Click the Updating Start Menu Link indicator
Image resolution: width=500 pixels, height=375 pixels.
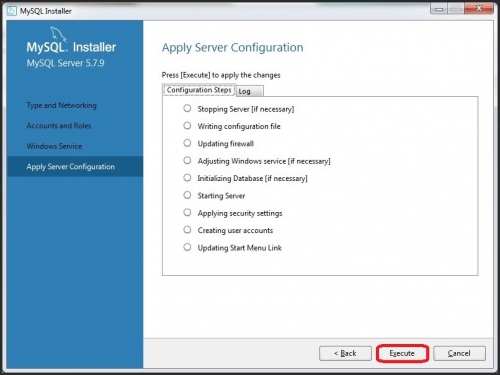tap(187, 247)
